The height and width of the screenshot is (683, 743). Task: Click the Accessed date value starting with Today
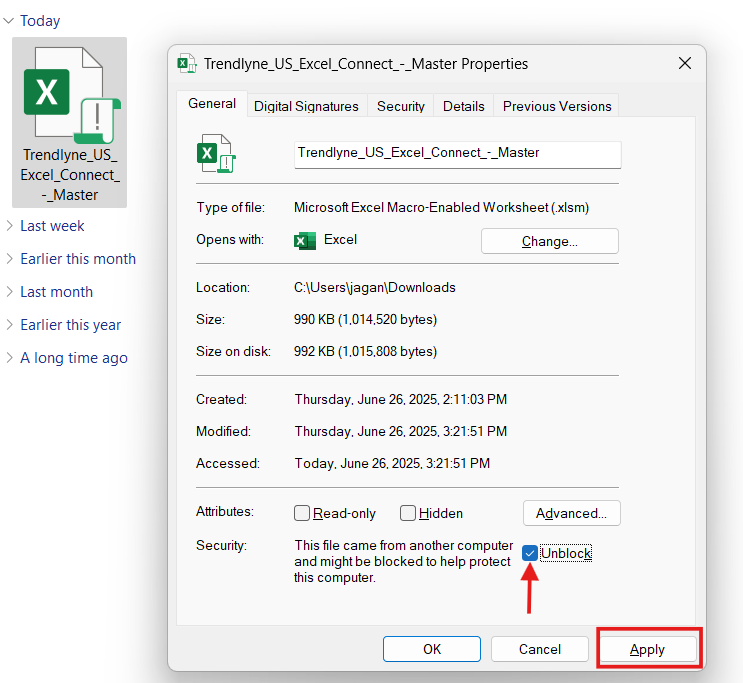[392, 463]
